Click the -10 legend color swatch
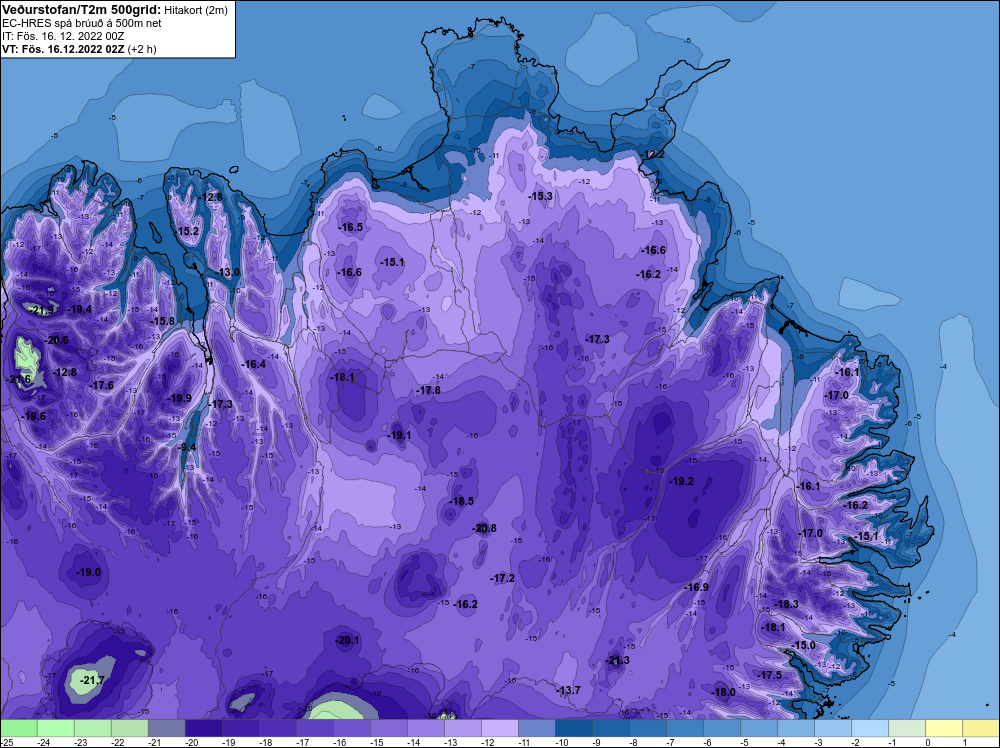Image resolution: width=1000 pixels, height=748 pixels. click(573, 728)
